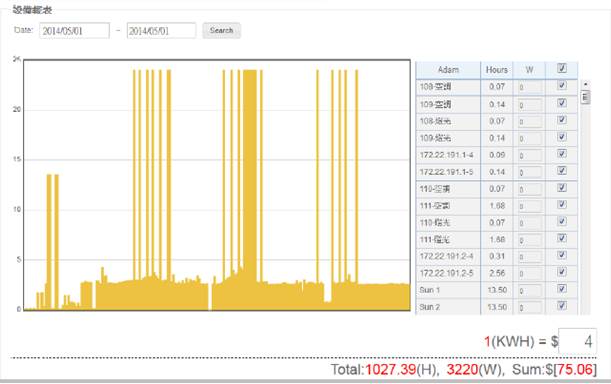Viewport: 611px width, 384px height.
Task: Click the end date input field
Action: [161, 31]
